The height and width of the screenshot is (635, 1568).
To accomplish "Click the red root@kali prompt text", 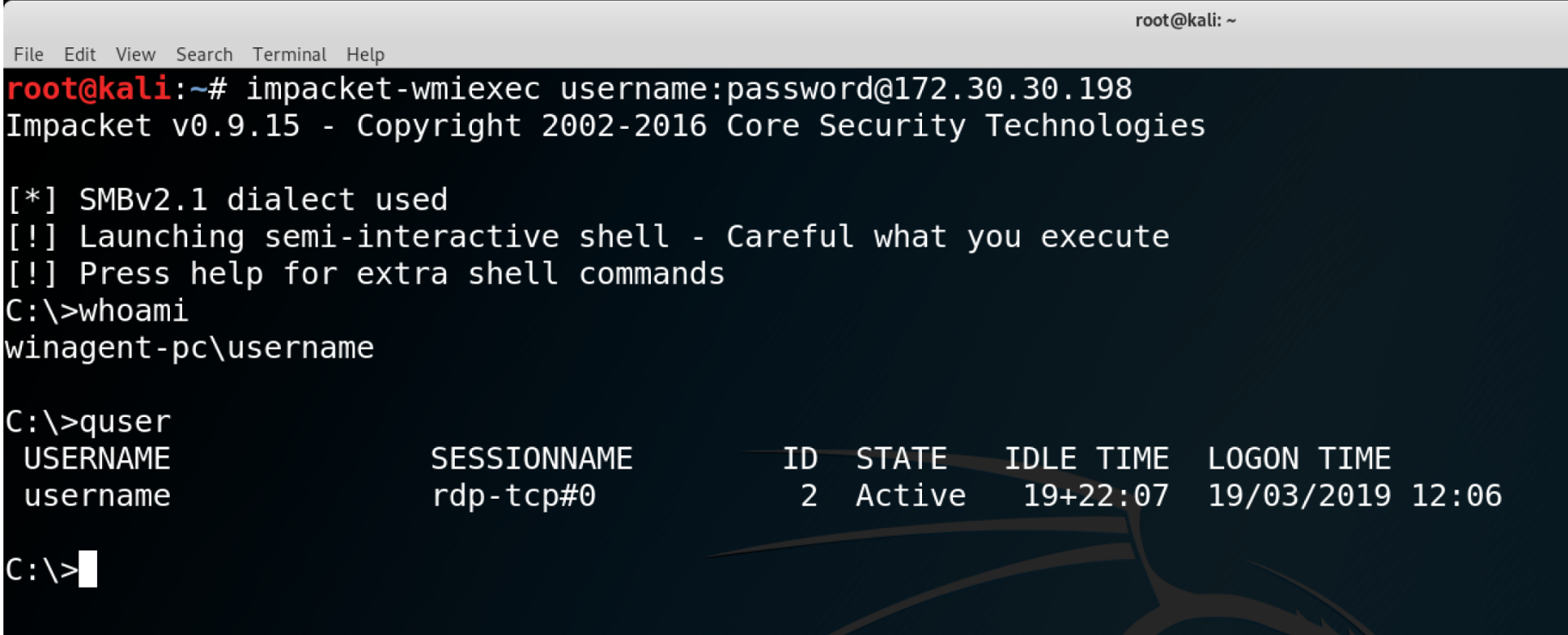I will (88, 89).
